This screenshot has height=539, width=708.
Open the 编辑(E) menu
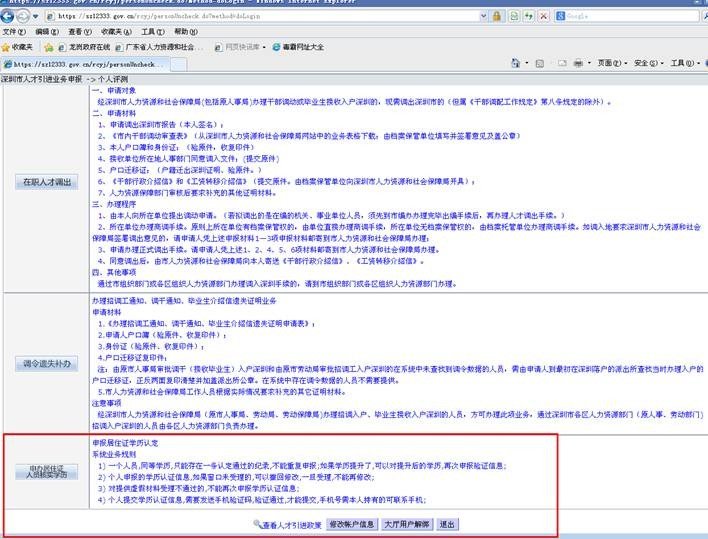[x=47, y=32]
